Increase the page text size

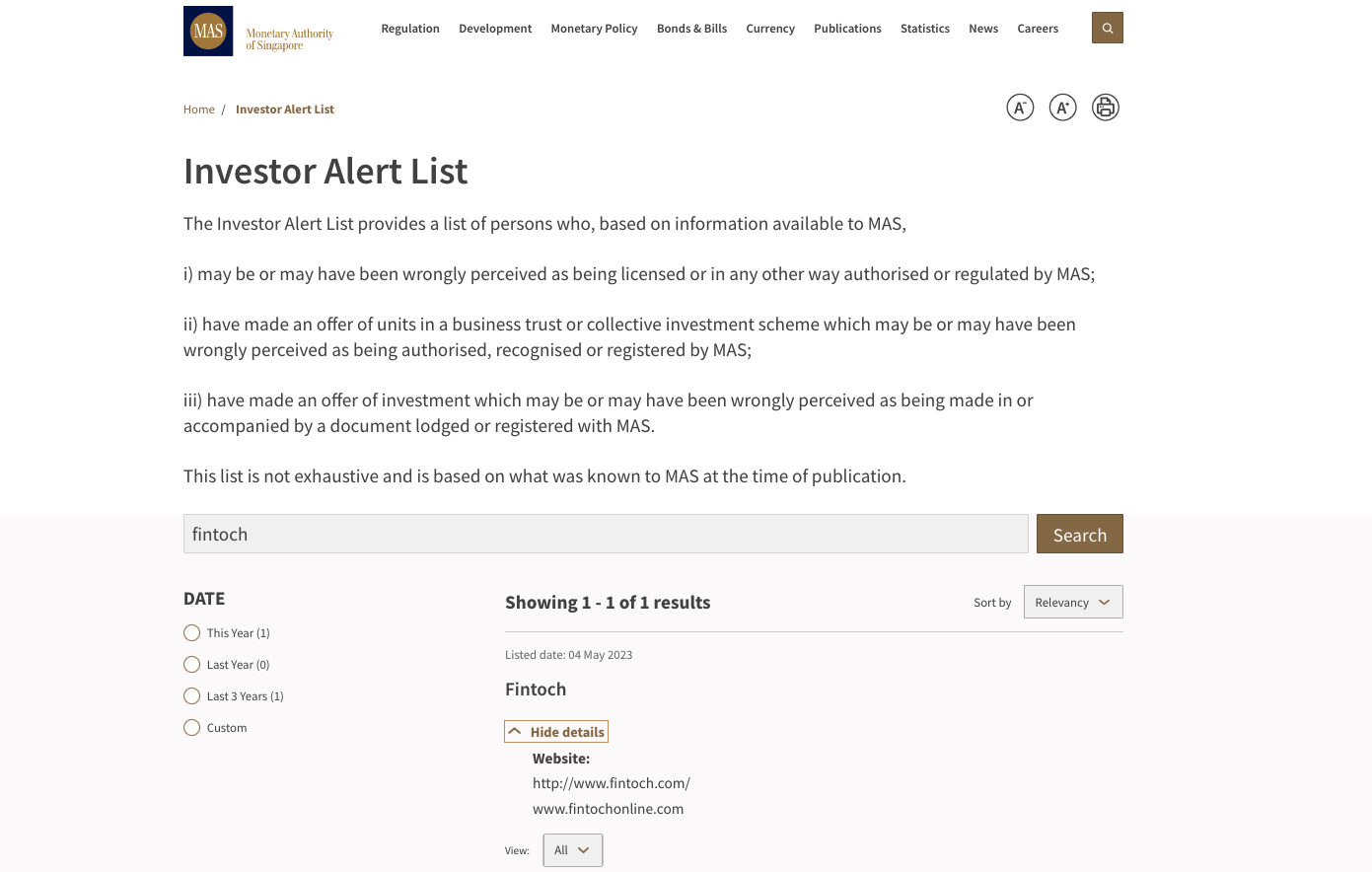point(1062,108)
